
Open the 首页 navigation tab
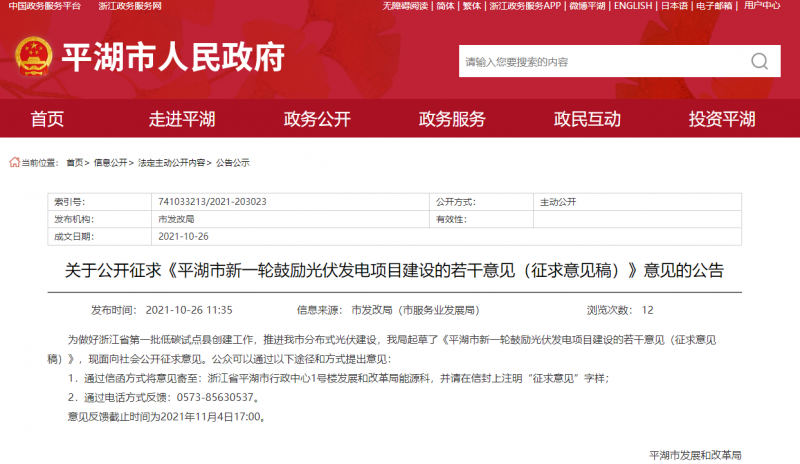47,120
